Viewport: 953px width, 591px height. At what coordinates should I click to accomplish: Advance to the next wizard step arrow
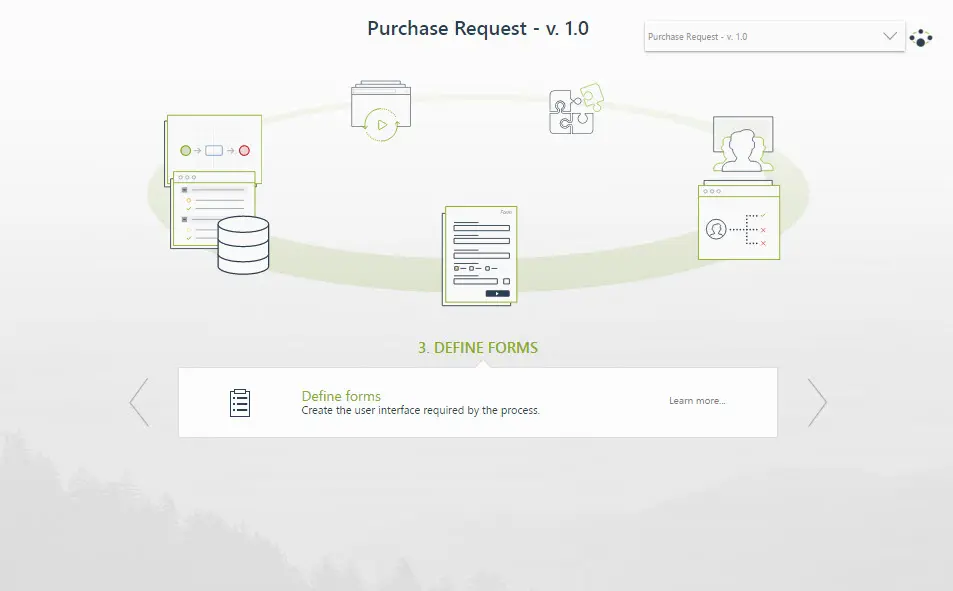[x=817, y=402]
